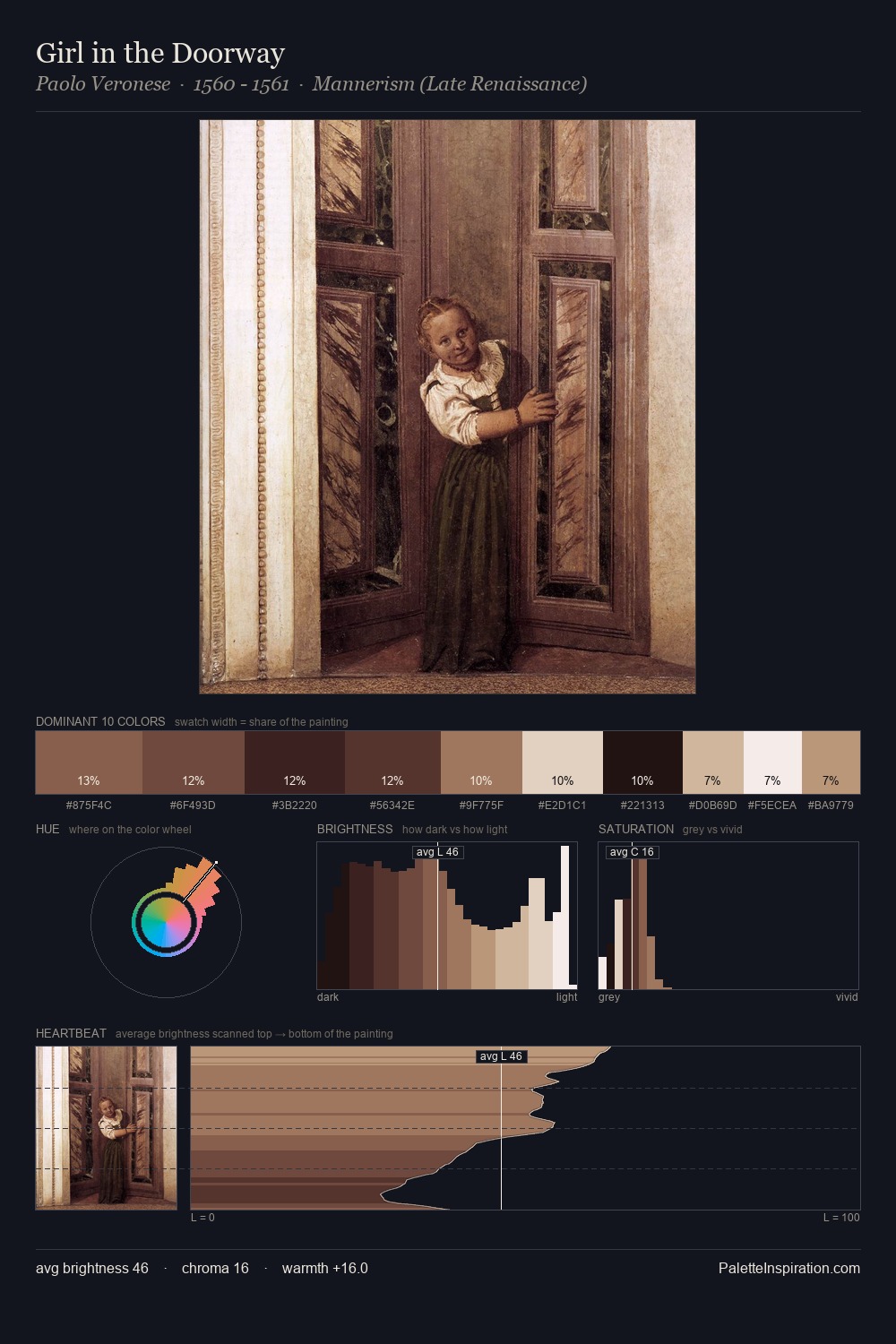Screen dimensions: 896x1344
Task: Click the 'dark' axis label
Action: pyautogui.click(x=328, y=996)
